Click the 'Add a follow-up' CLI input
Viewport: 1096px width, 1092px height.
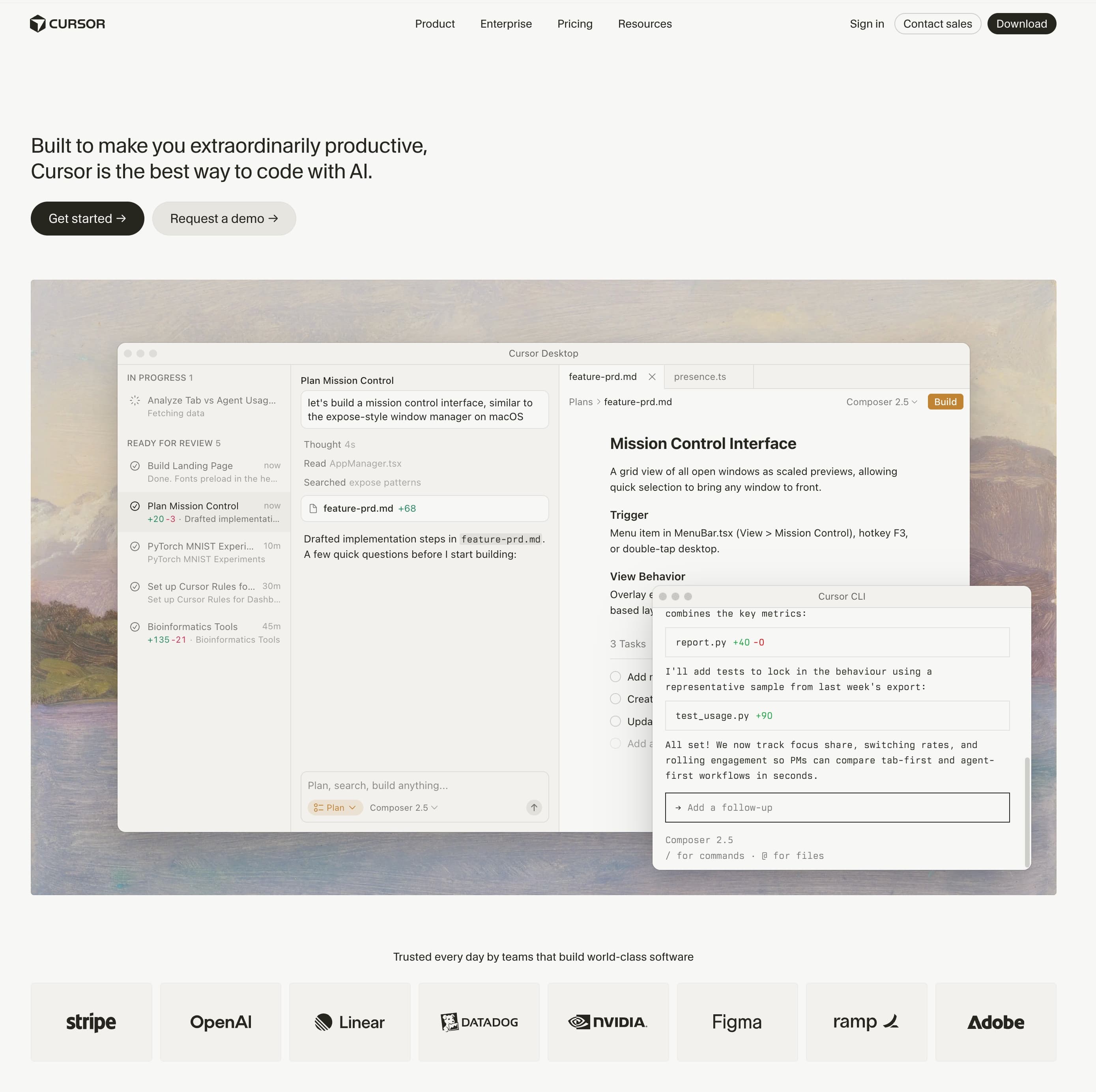coord(837,807)
